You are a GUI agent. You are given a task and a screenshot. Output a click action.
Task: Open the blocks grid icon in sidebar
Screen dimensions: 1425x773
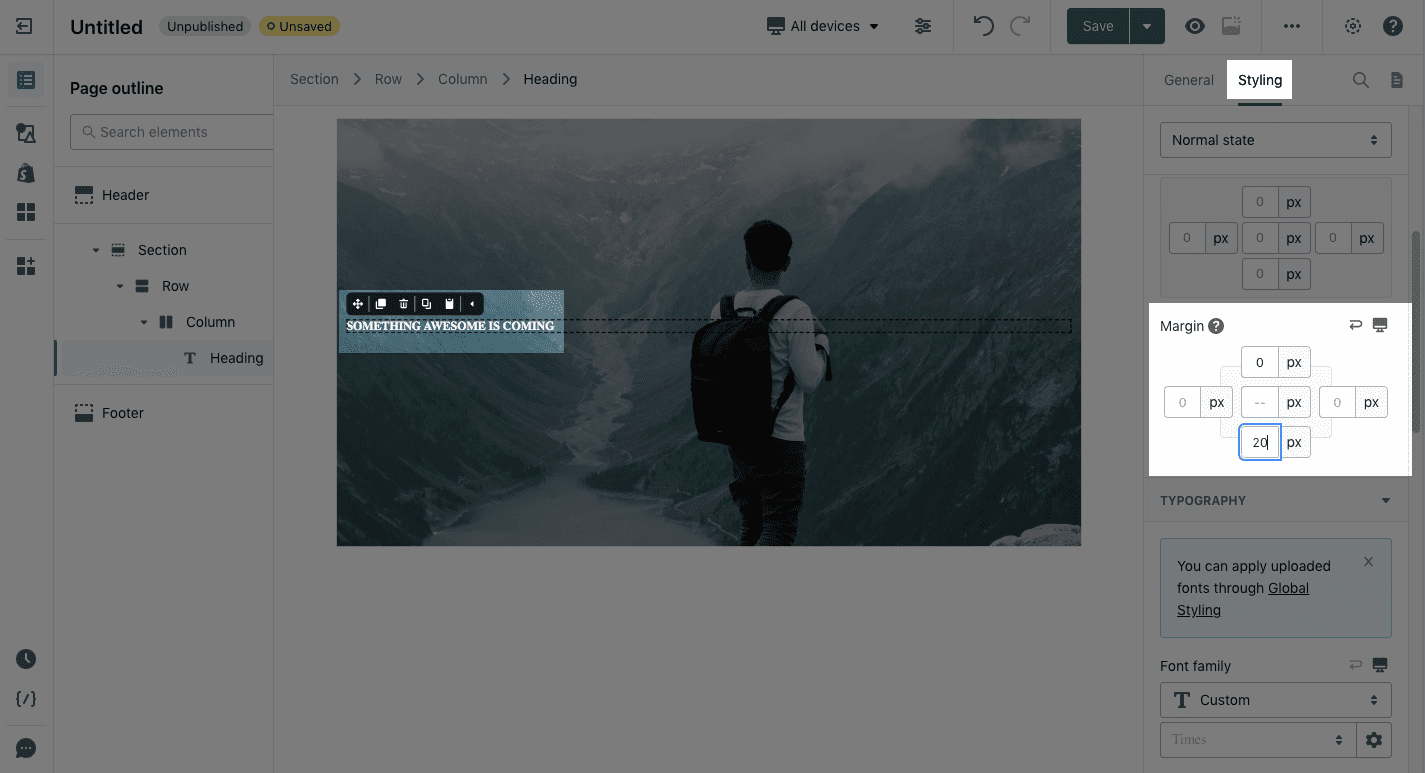(x=26, y=212)
